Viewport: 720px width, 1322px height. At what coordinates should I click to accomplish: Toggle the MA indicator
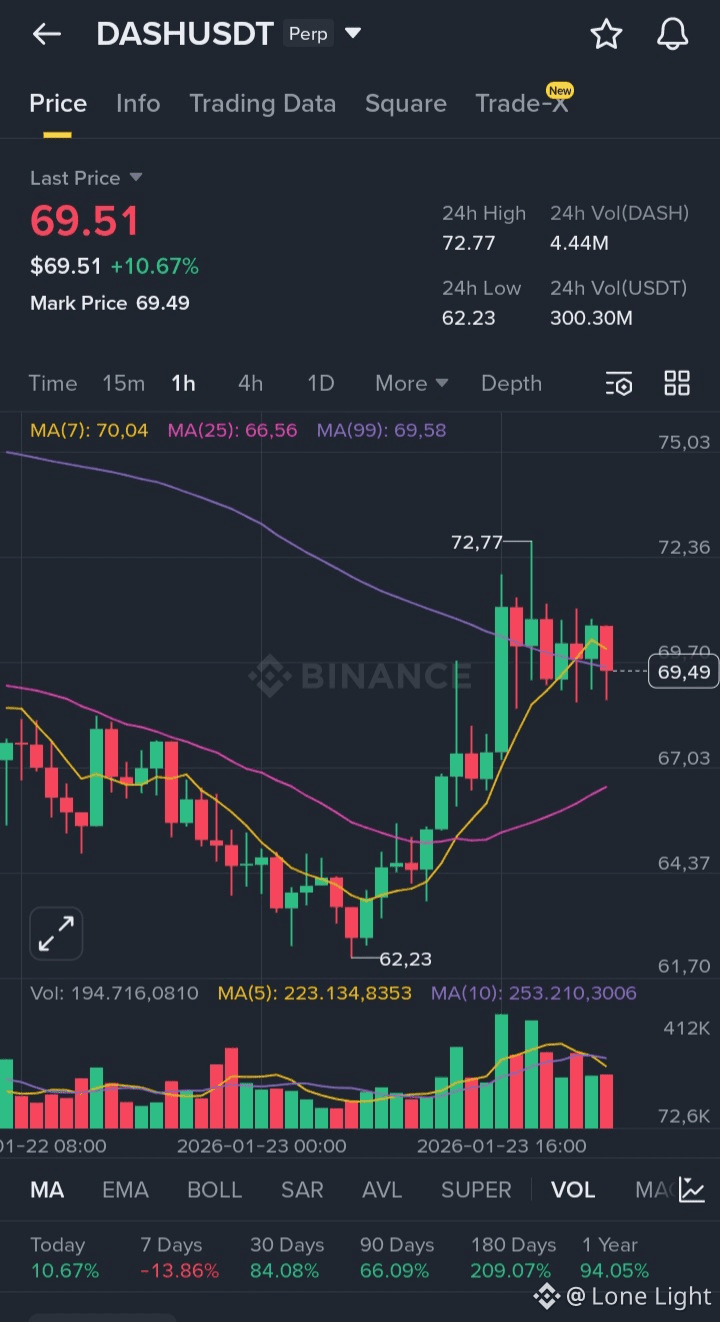(47, 1189)
